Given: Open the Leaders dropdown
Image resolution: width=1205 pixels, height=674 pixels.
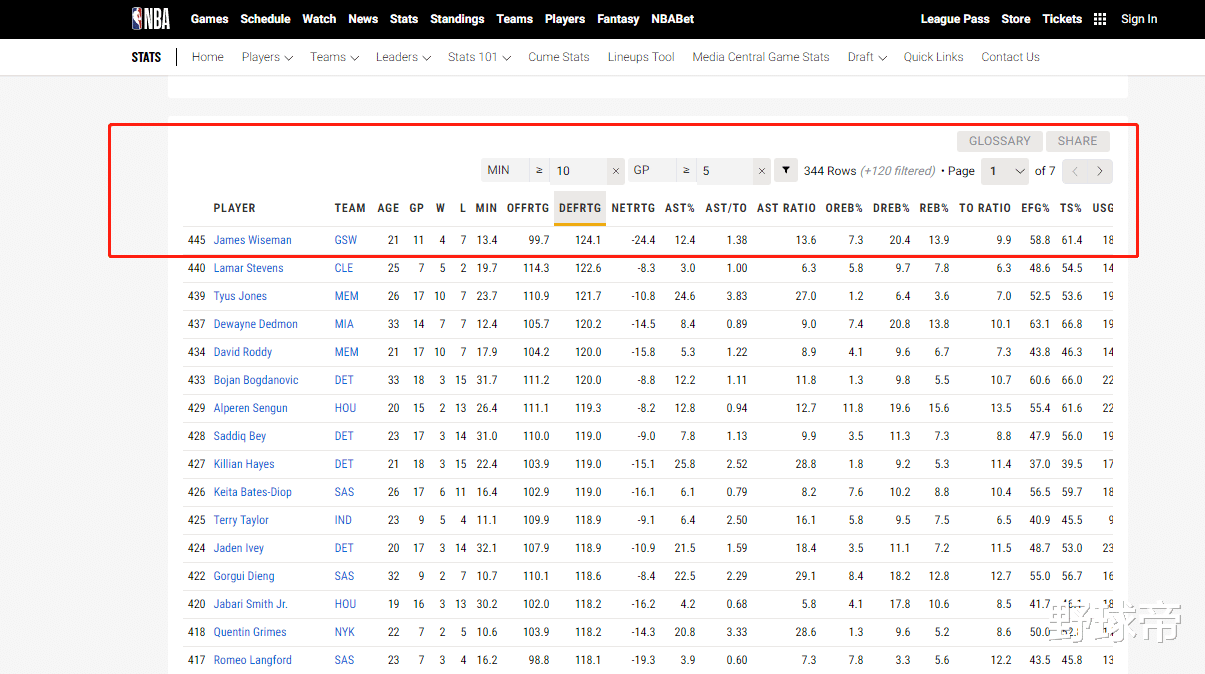Looking at the screenshot, I should tap(403, 57).
